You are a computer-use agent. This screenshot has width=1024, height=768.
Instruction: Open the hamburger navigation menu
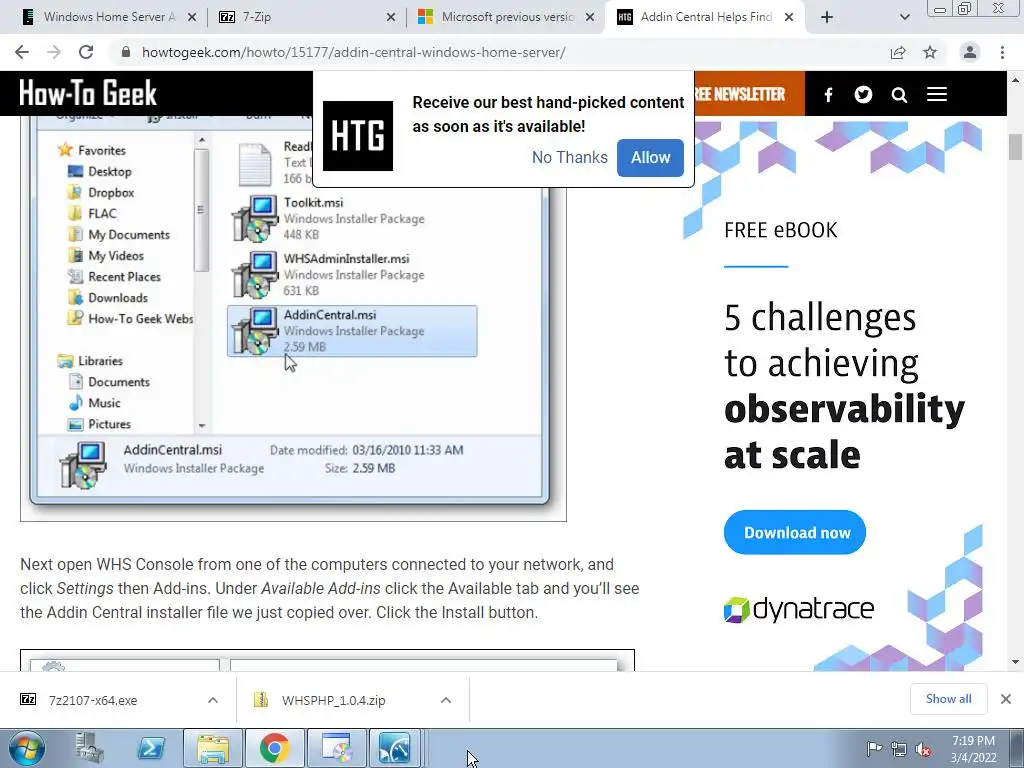tap(936, 95)
